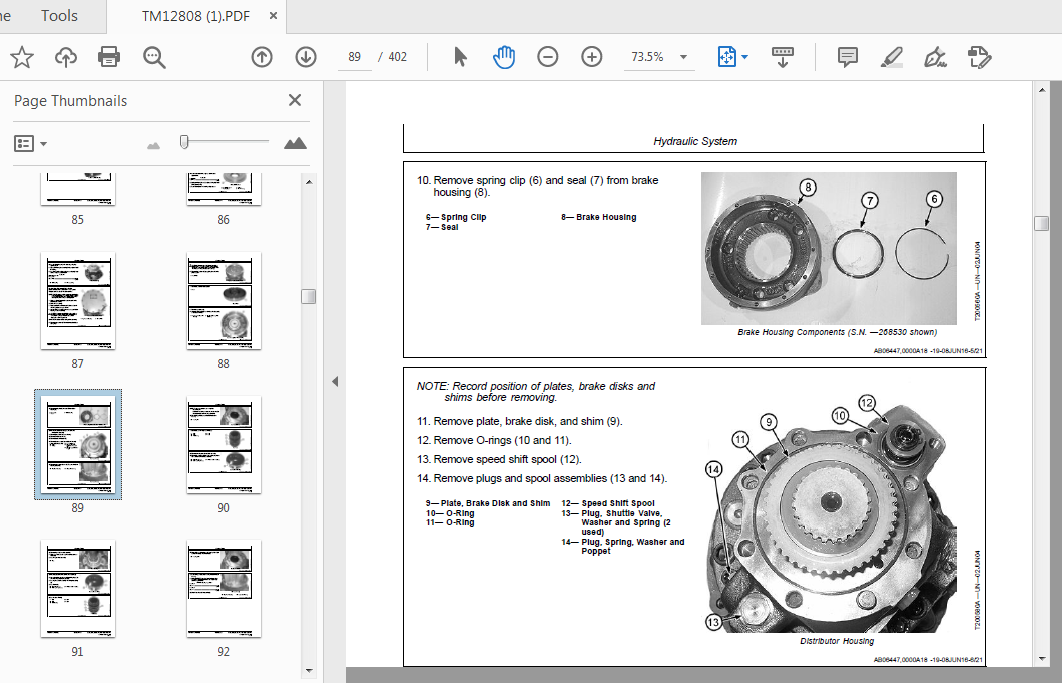Image resolution: width=1062 pixels, height=683 pixels.
Task: Close the Page Thumbnails panel
Action: tap(295, 100)
